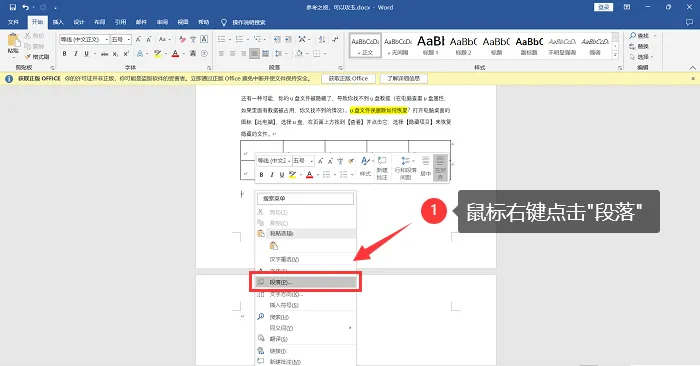Apply the yellow text highlight color in ribbon

click(x=157, y=54)
